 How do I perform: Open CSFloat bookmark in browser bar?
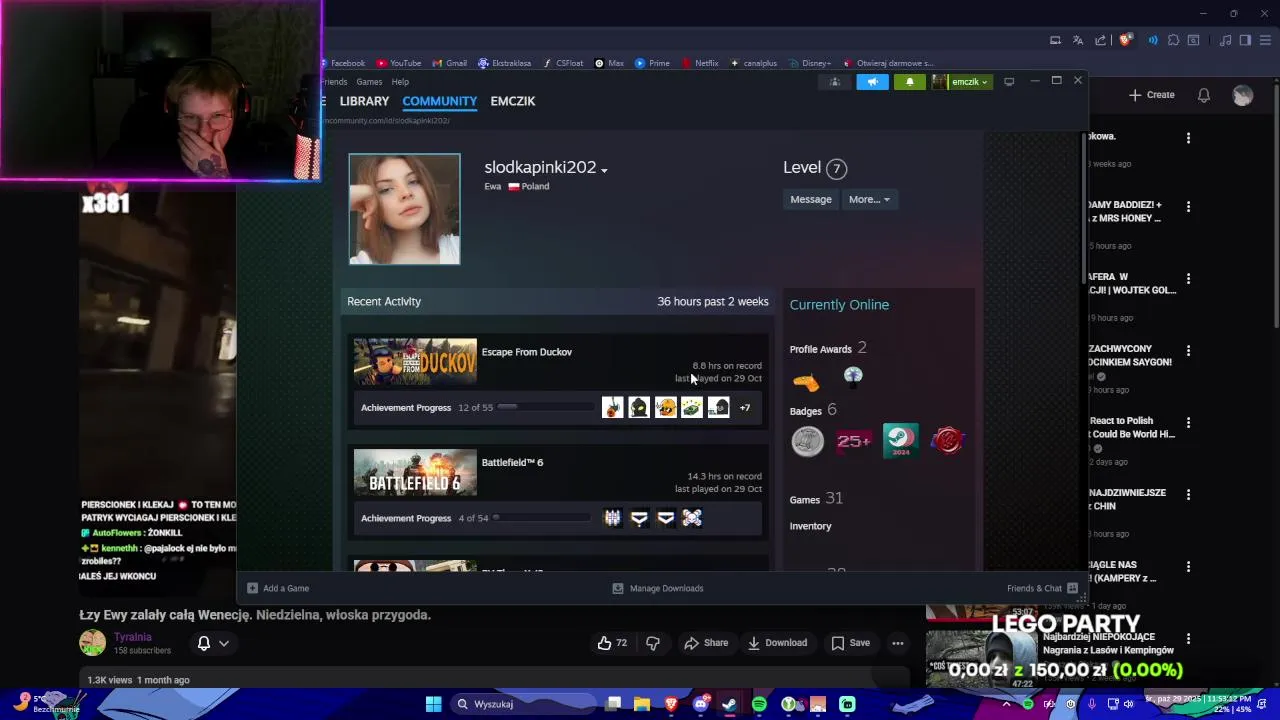[563, 63]
